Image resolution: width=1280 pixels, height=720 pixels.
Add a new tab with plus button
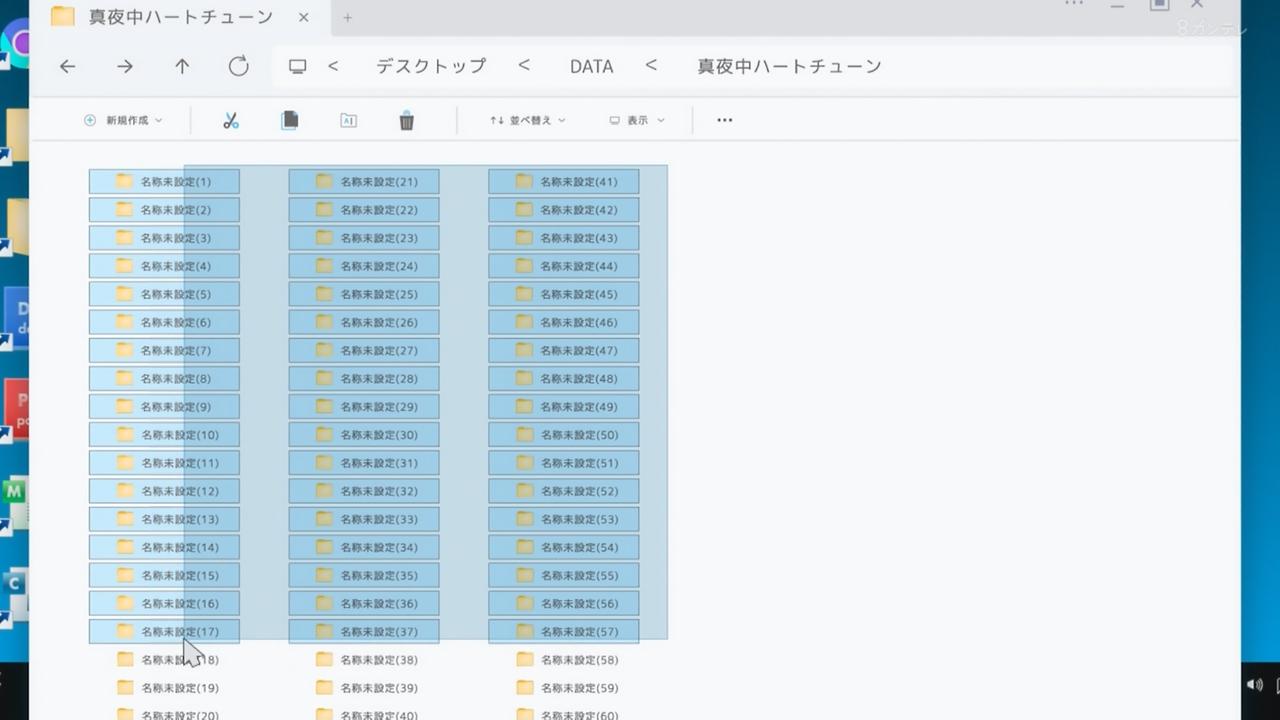point(348,17)
